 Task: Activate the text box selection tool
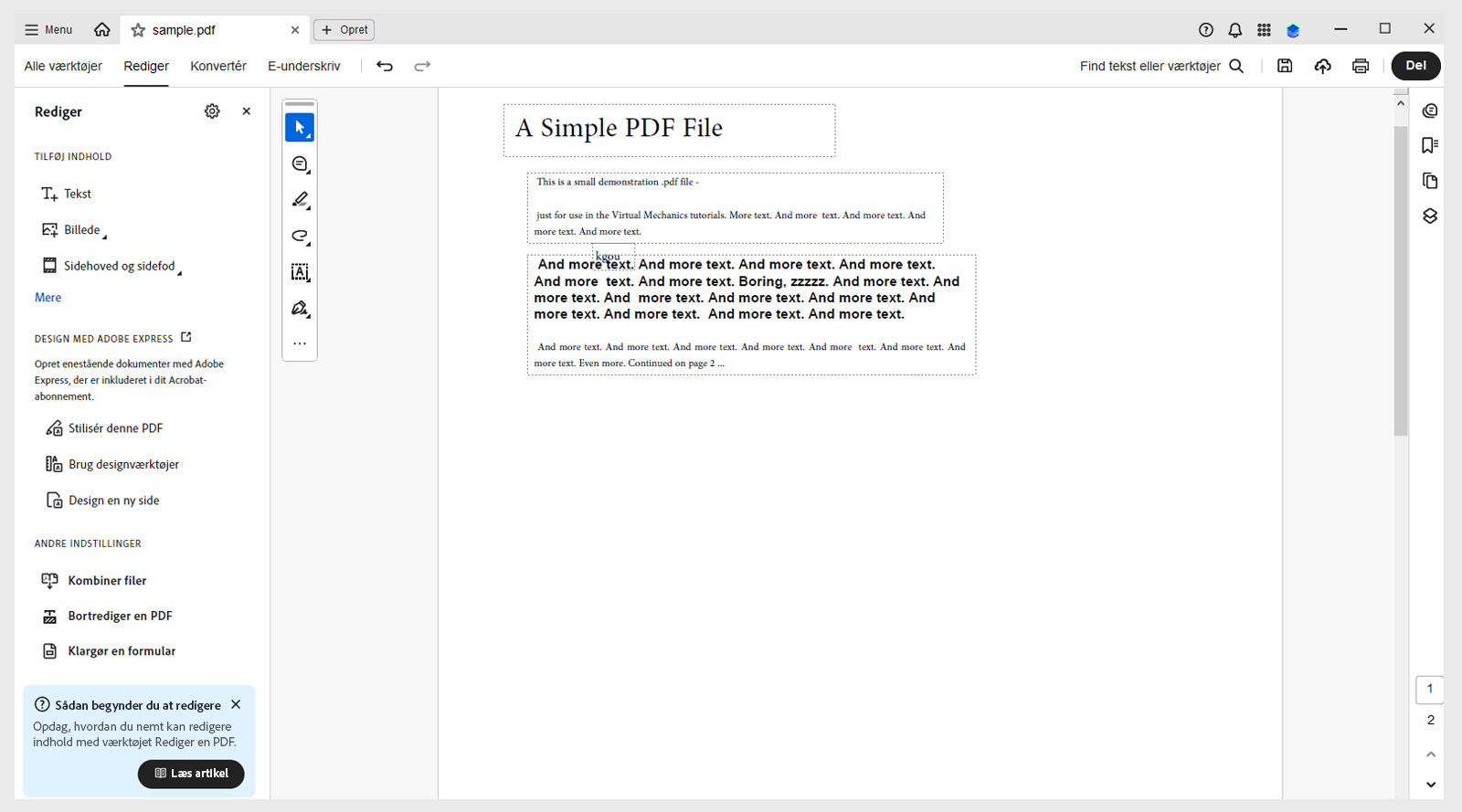tap(300, 272)
